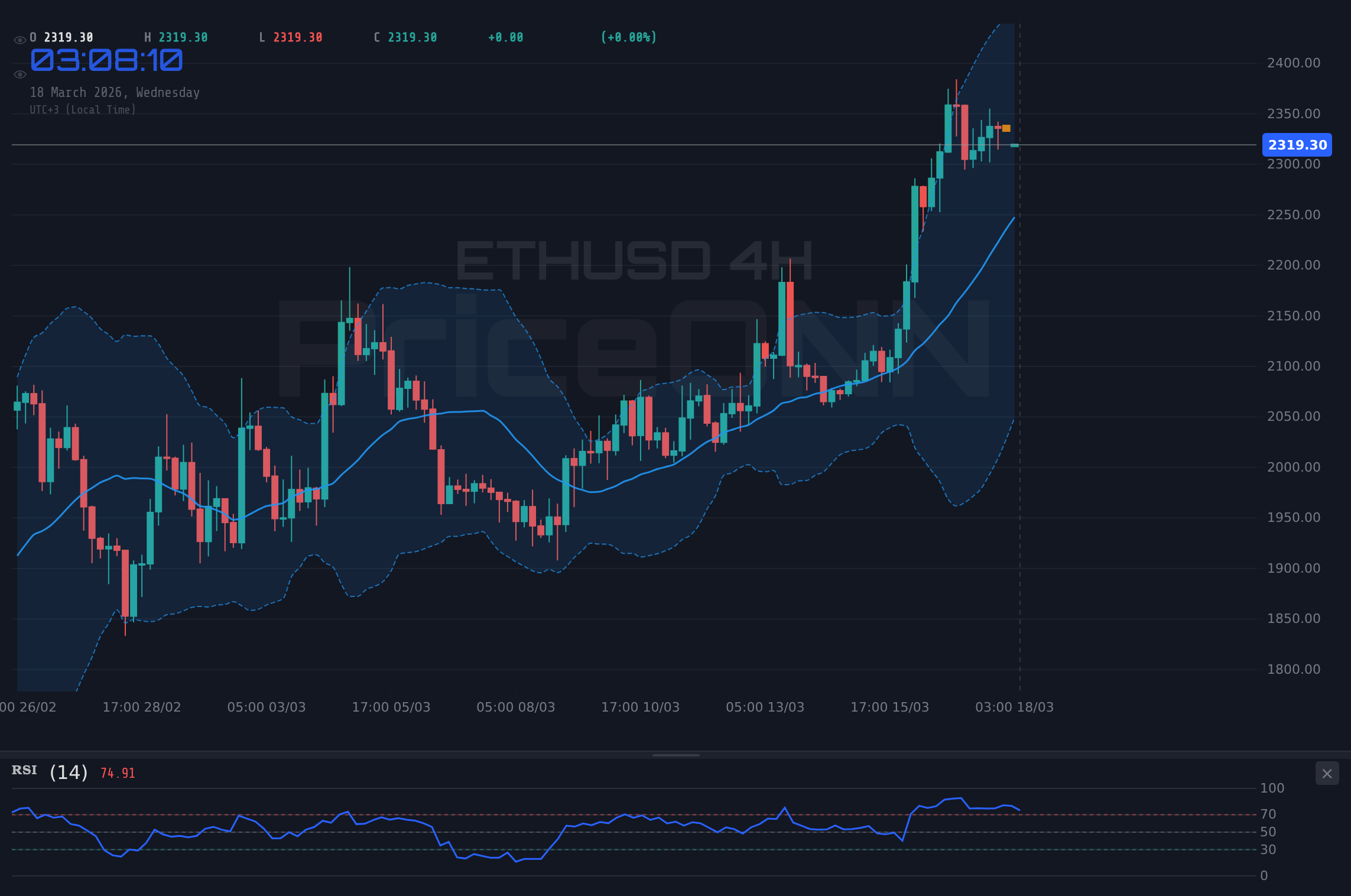The image size is (1351, 896).
Task: Click the UTC+3 (Local Time) timezone label
Action: click(x=83, y=109)
